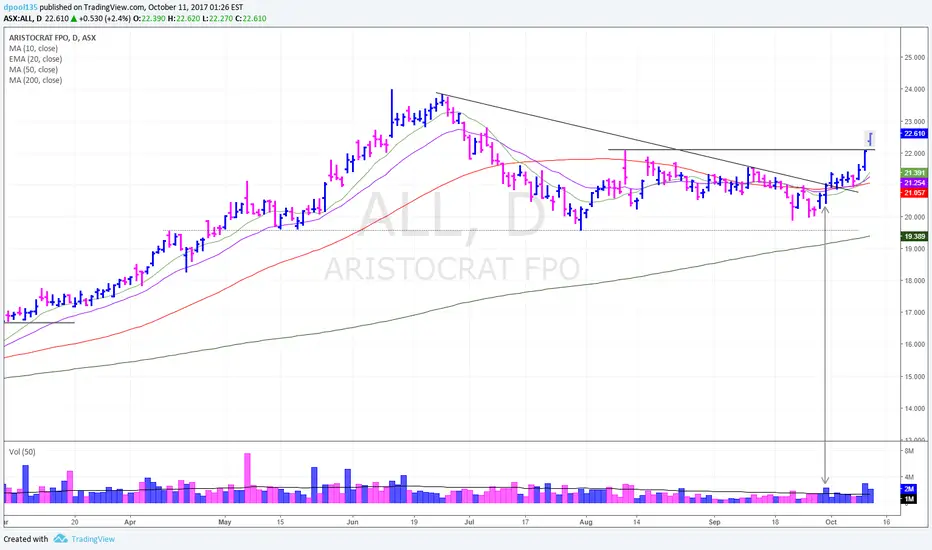
Task: Click the dark green 19.389 MA tag
Action: click(914, 237)
